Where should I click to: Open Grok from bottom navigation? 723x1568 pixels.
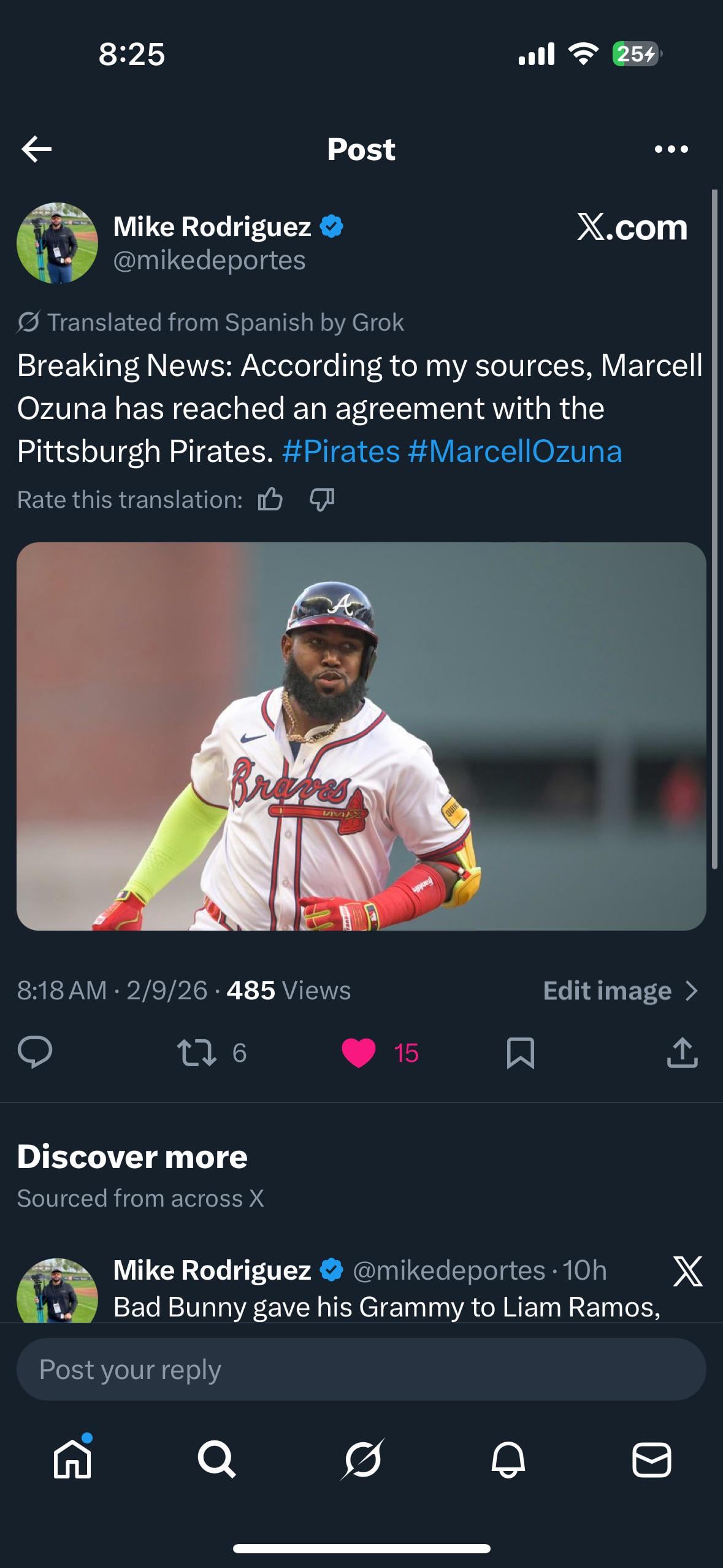point(362,1459)
